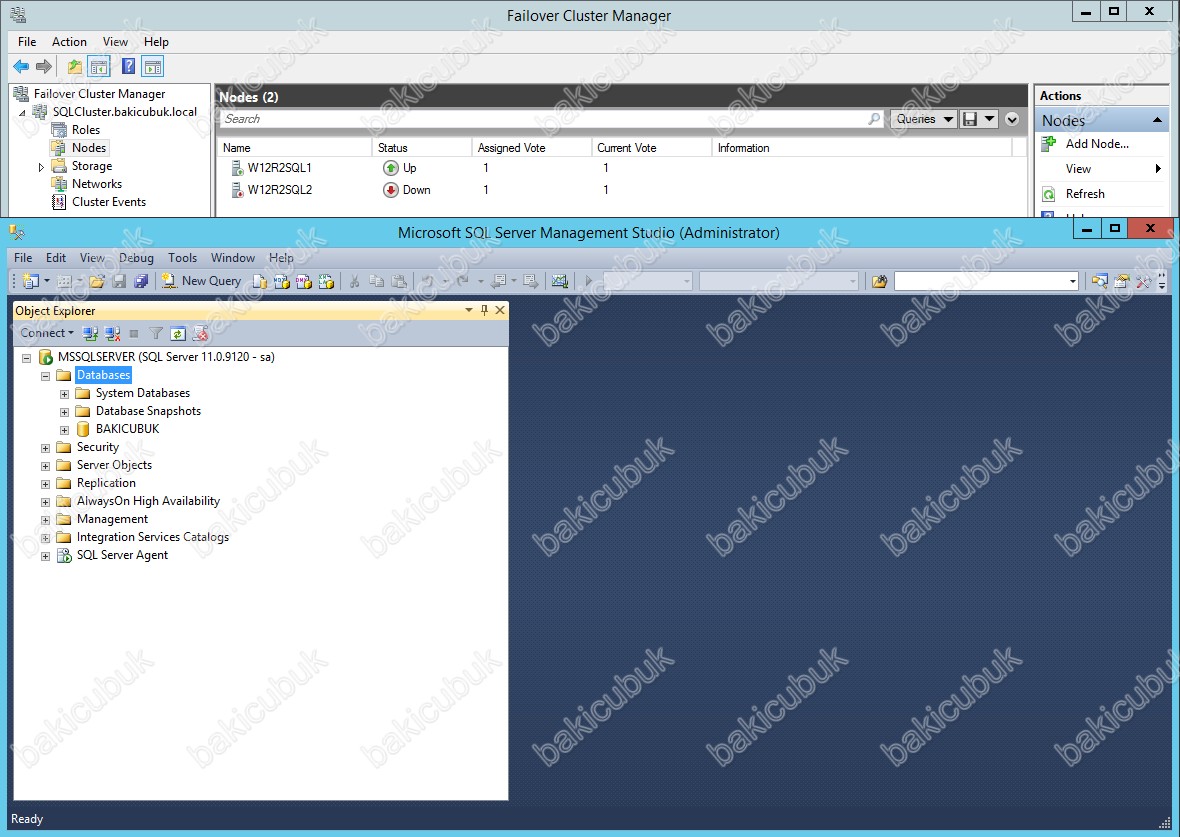Open the Find combo box dropdown in SSMS toolbar
Image resolution: width=1180 pixels, height=837 pixels.
[x=1072, y=282]
